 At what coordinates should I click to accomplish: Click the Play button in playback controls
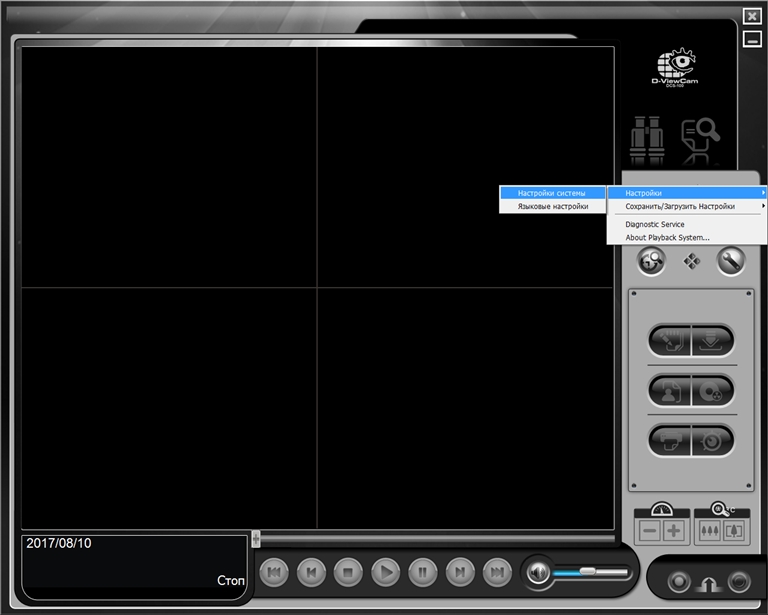(385, 572)
